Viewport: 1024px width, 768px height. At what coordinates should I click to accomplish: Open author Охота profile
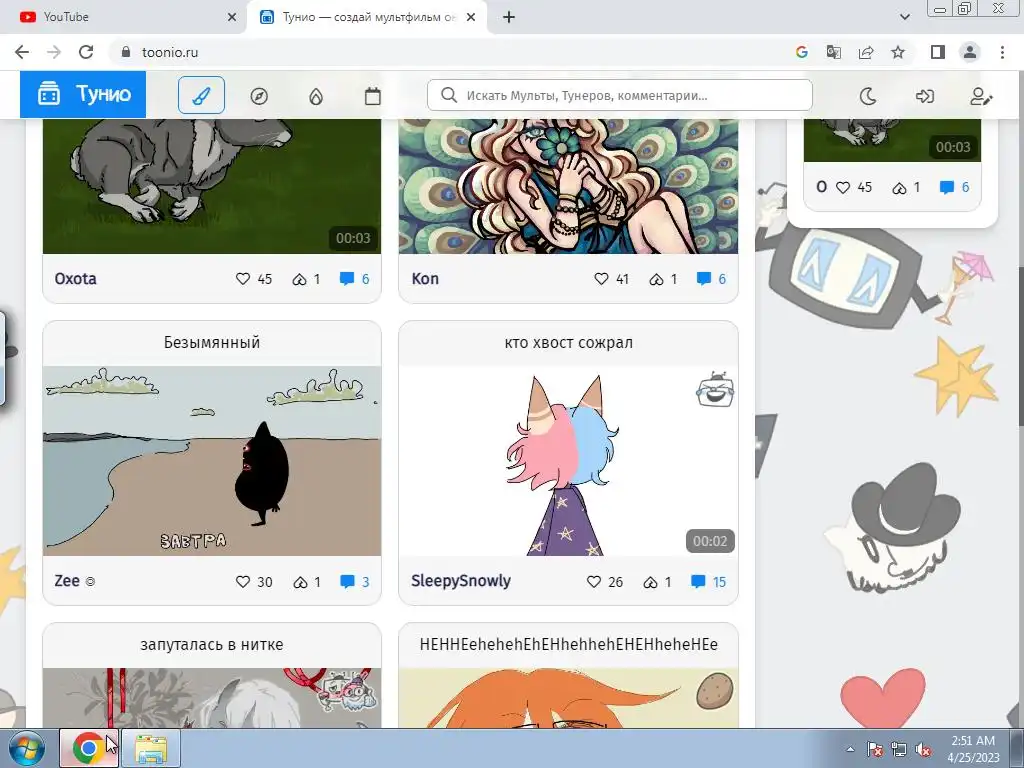point(76,279)
